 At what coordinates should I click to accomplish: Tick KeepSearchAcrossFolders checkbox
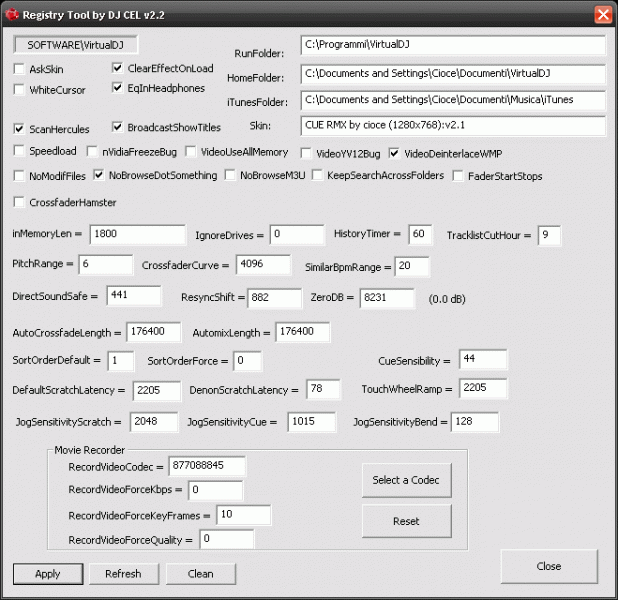tap(317, 175)
